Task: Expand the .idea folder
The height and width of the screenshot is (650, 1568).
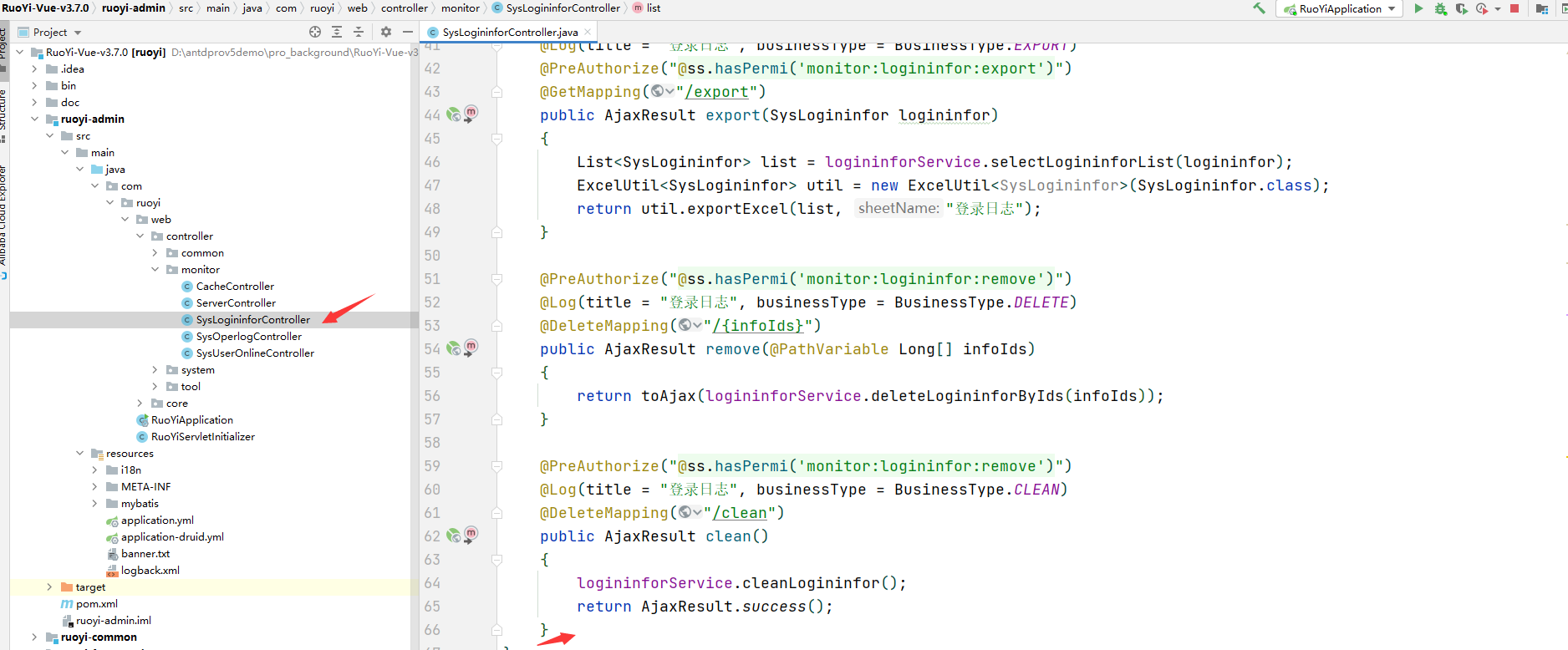Action: point(35,69)
